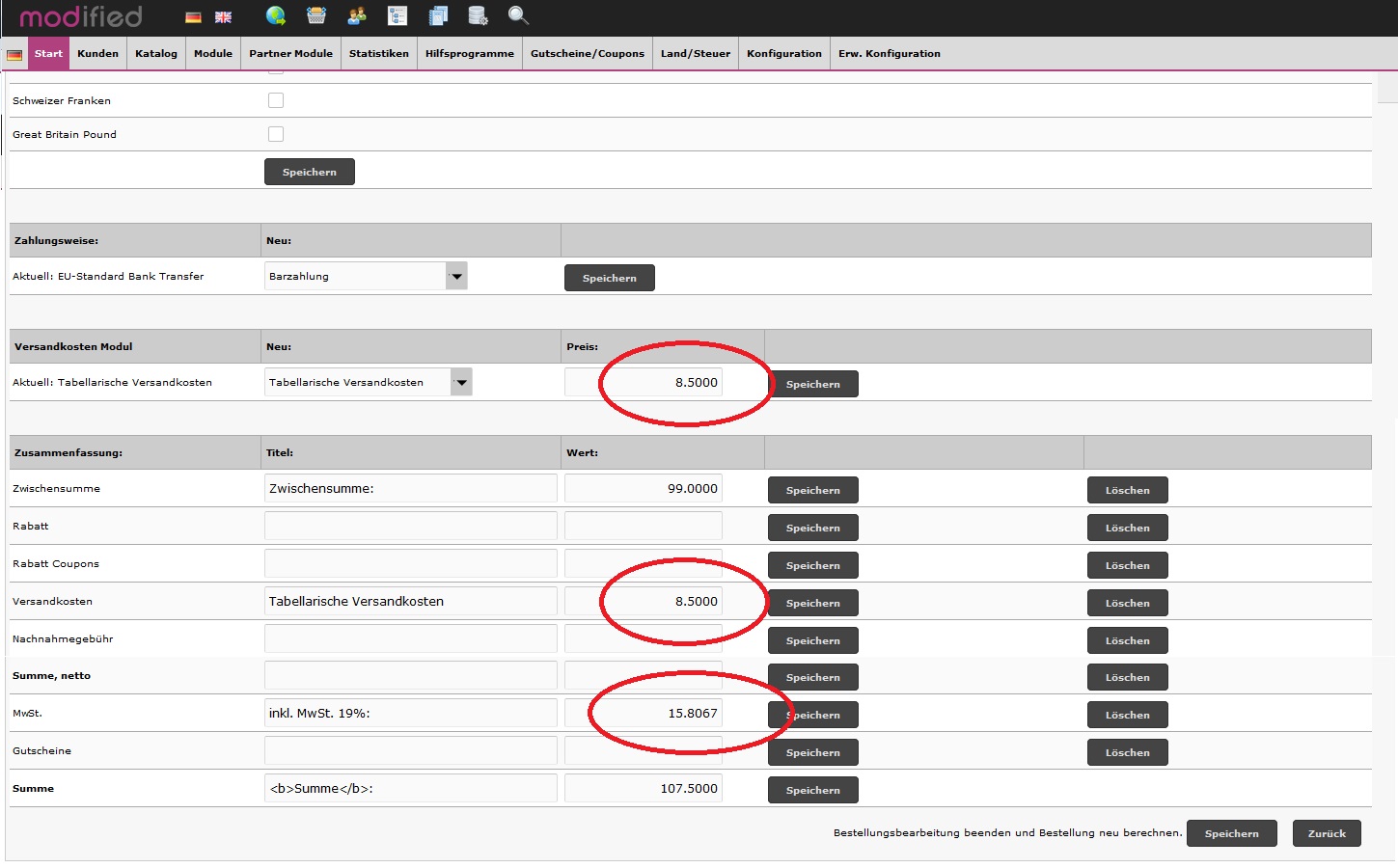The image size is (1398, 868).
Task: Click Zurück button at the bottom
Action: click(x=1326, y=833)
